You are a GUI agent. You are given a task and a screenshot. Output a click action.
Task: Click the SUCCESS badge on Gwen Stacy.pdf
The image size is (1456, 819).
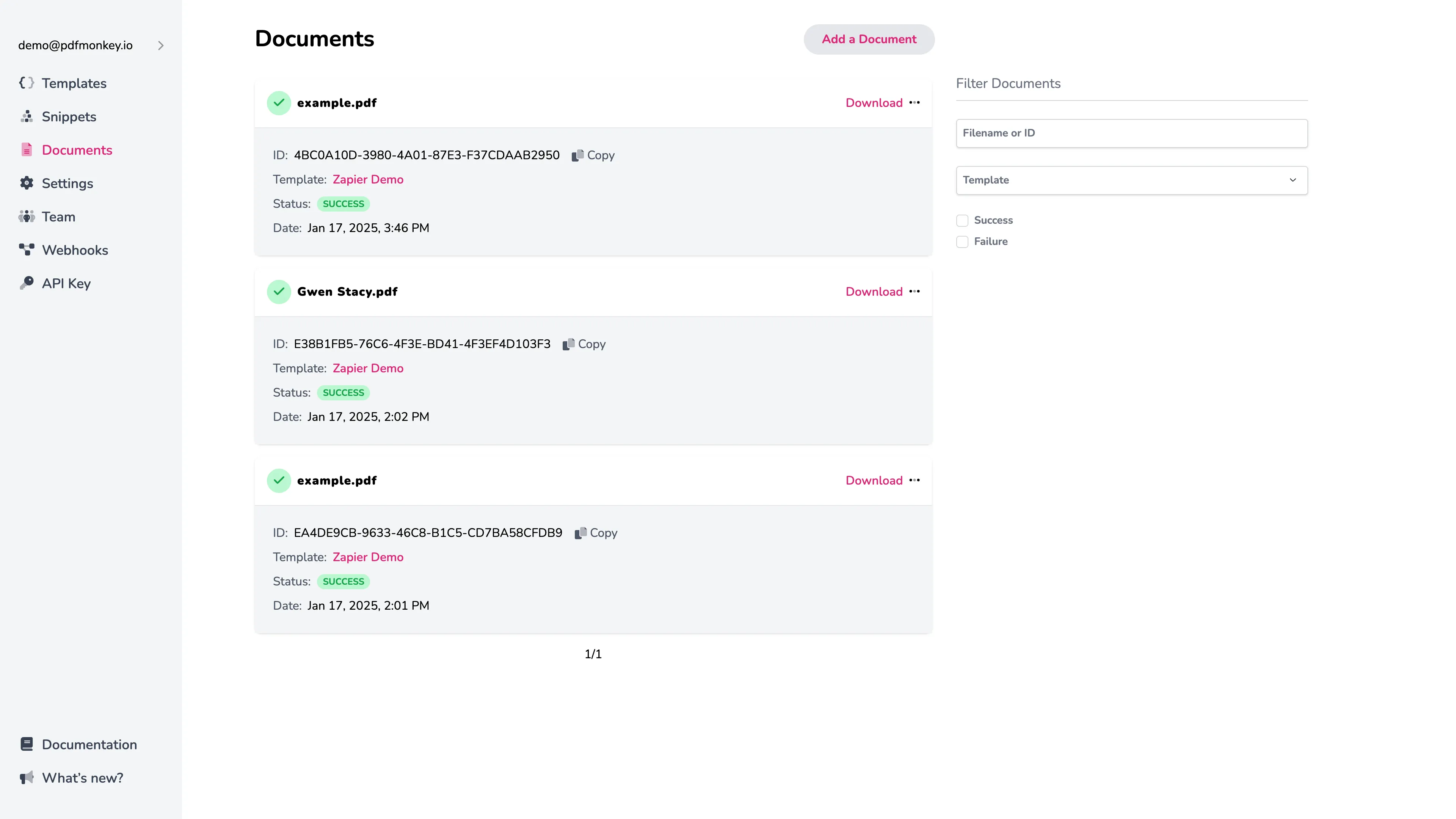(343, 392)
